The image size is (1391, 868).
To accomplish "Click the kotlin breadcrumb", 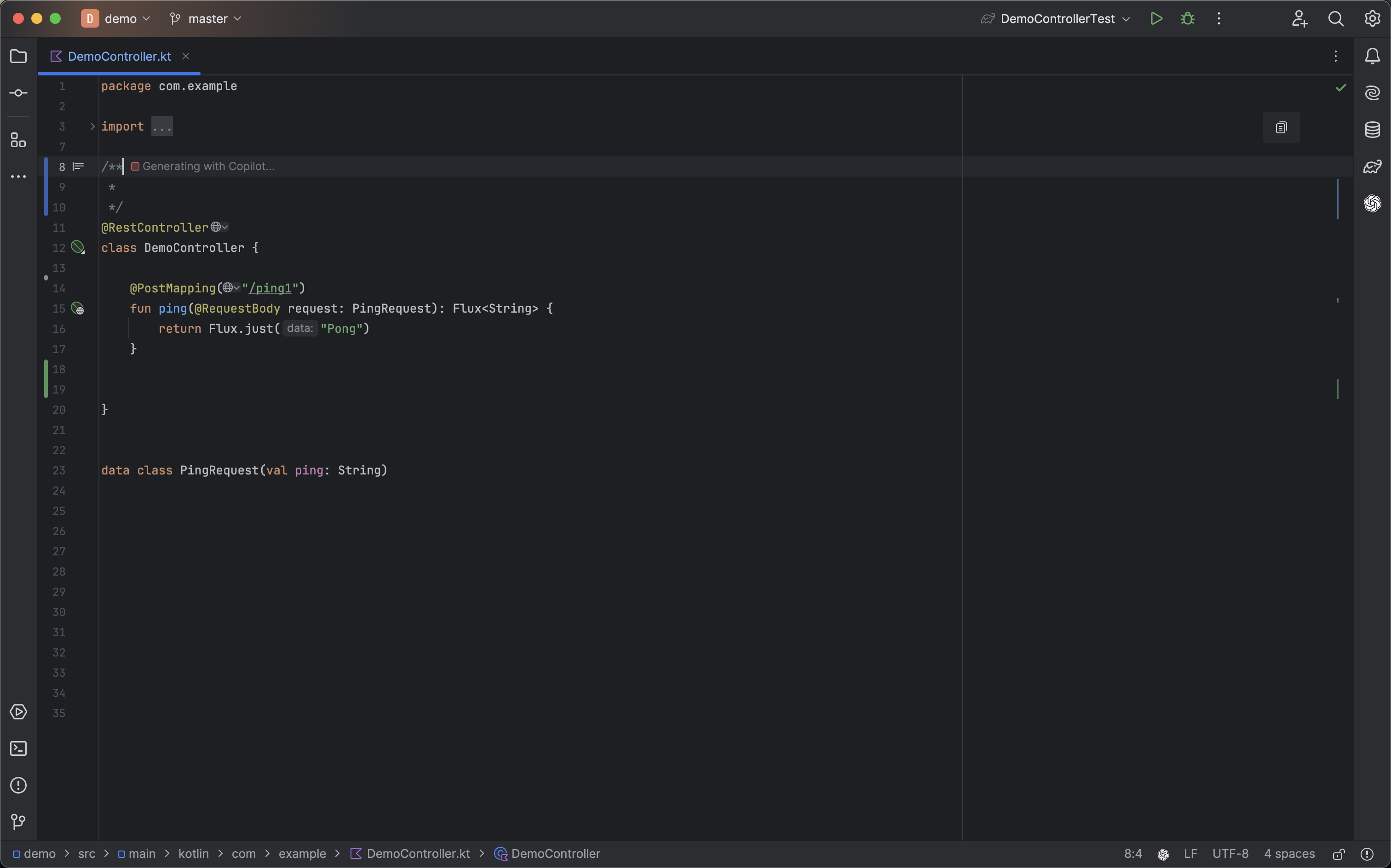I will coord(194,854).
